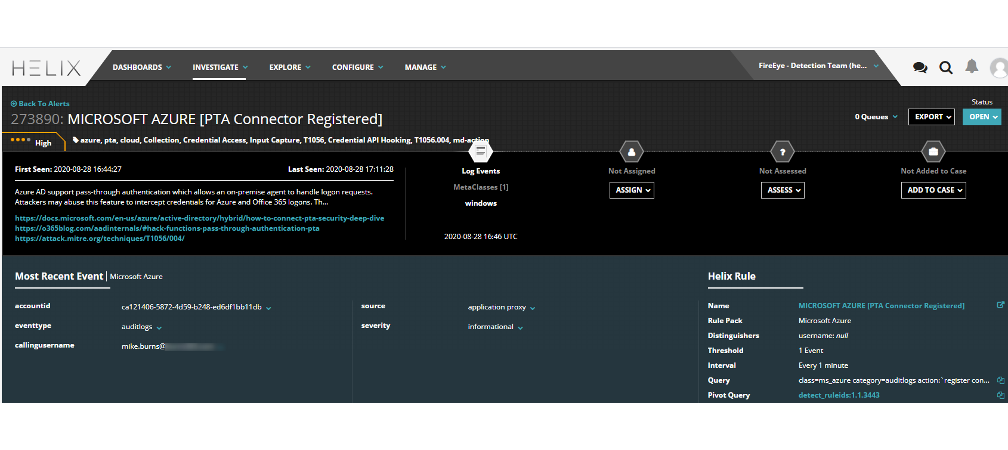The width and height of the screenshot is (1008, 450).
Task: Click the mike.burns callingusername value
Action: [x=172, y=346]
